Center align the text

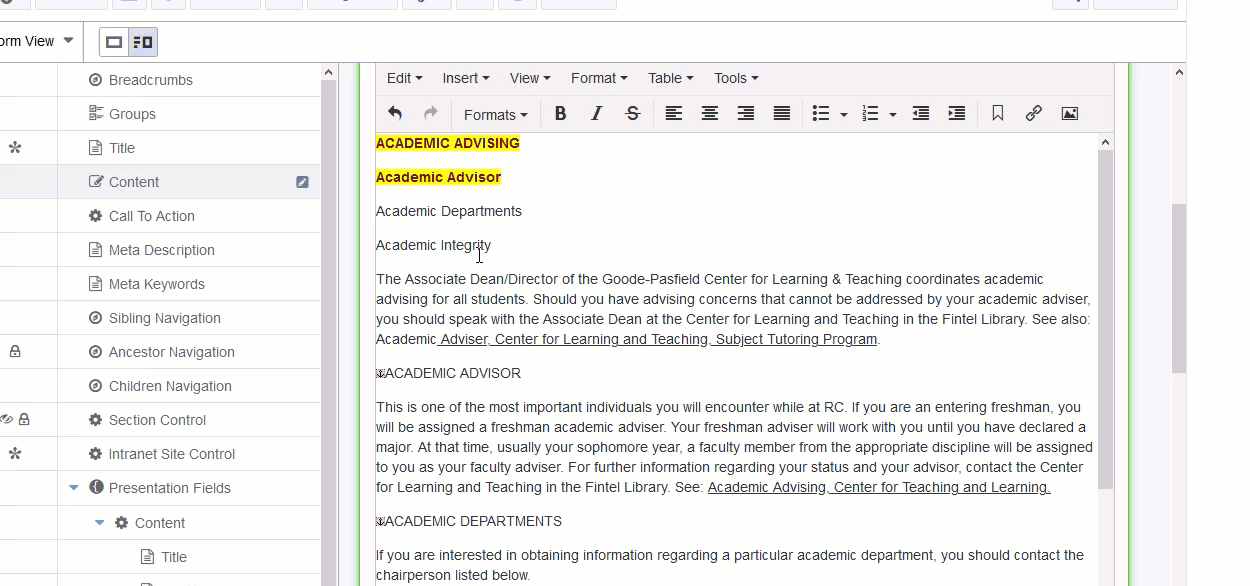[710, 114]
